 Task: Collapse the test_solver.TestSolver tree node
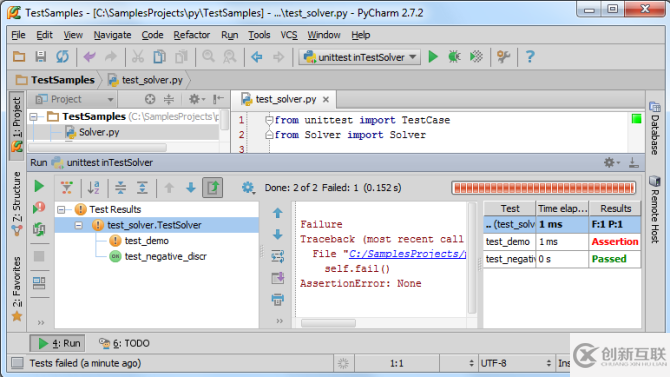pyautogui.click(x=79, y=225)
